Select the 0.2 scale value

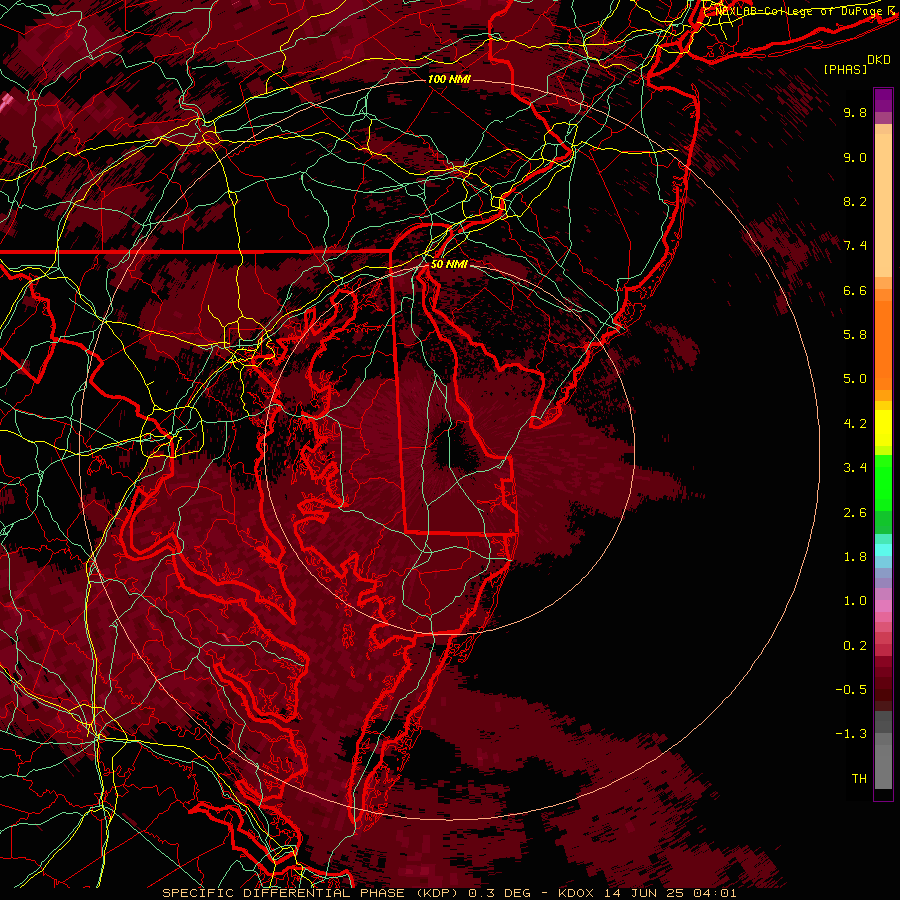tap(855, 646)
